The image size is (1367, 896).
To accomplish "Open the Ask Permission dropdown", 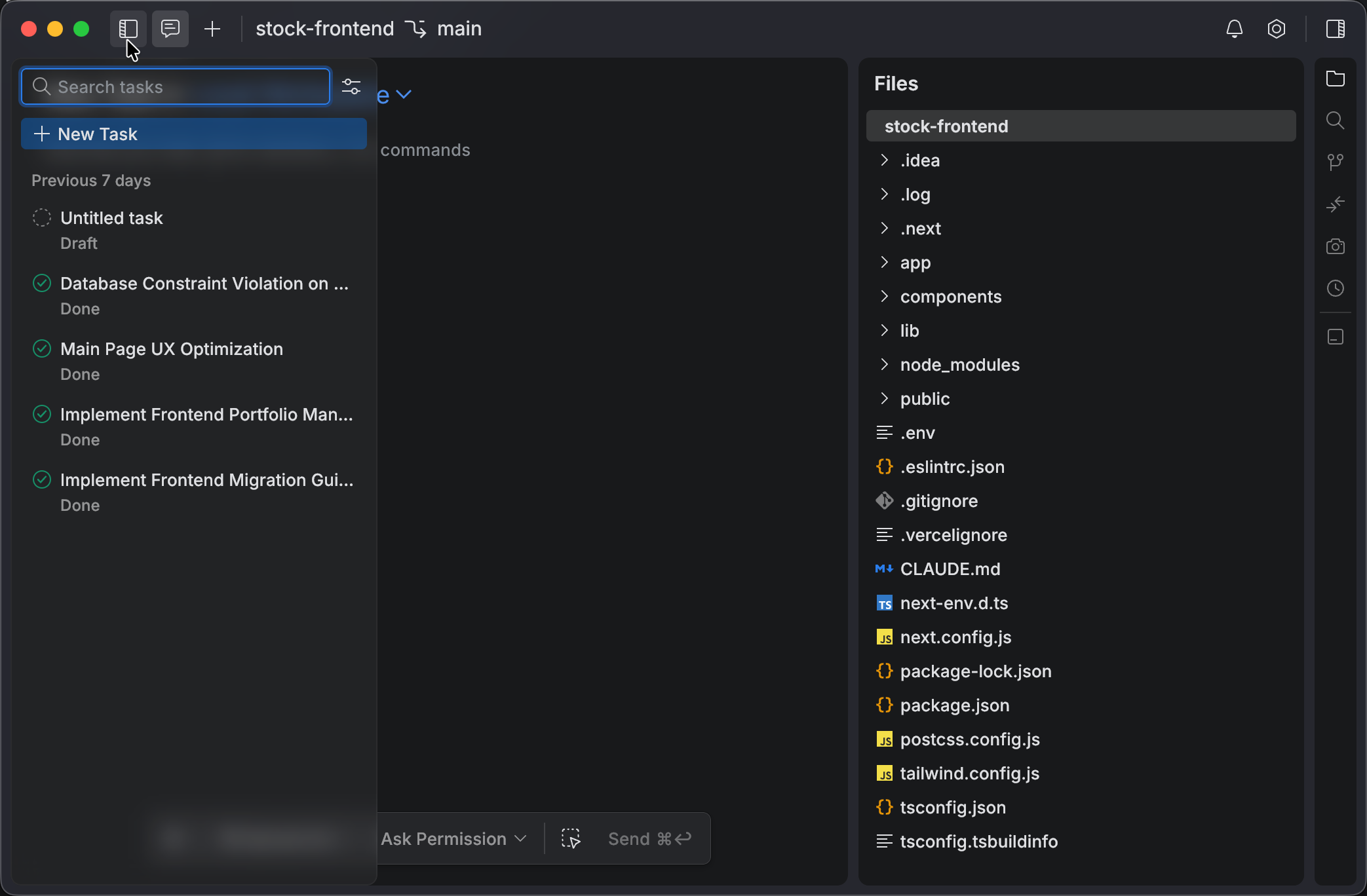I will (453, 838).
